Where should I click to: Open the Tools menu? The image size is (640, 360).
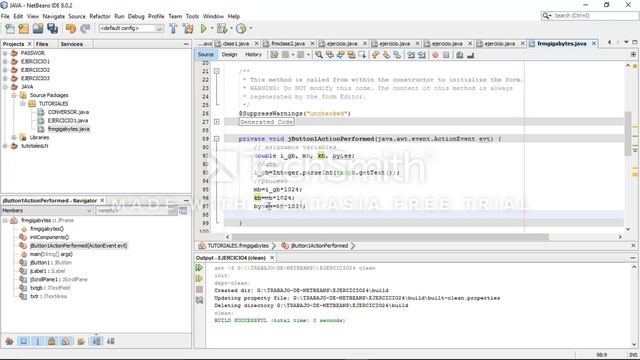pyautogui.click(x=192, y=16)
